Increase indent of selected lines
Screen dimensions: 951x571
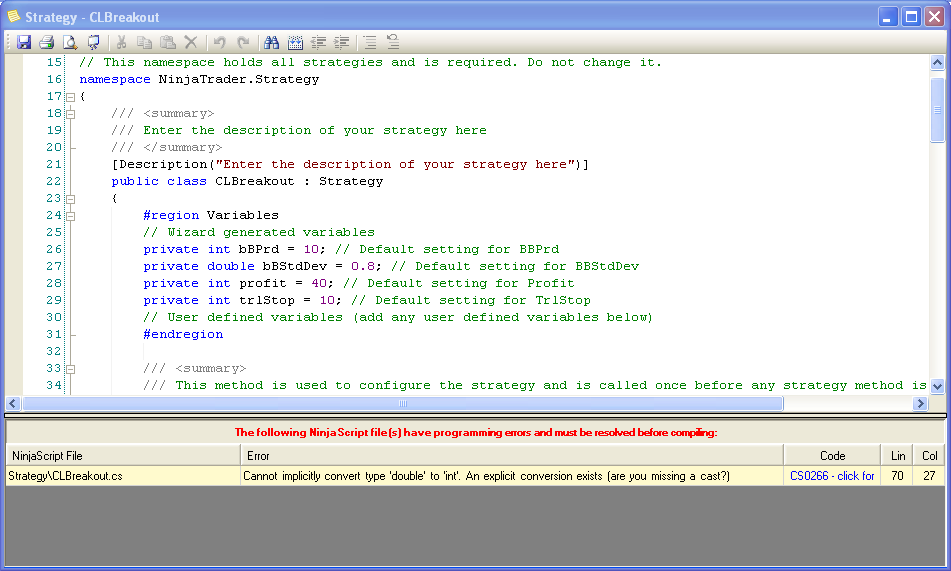coord(341,42)
